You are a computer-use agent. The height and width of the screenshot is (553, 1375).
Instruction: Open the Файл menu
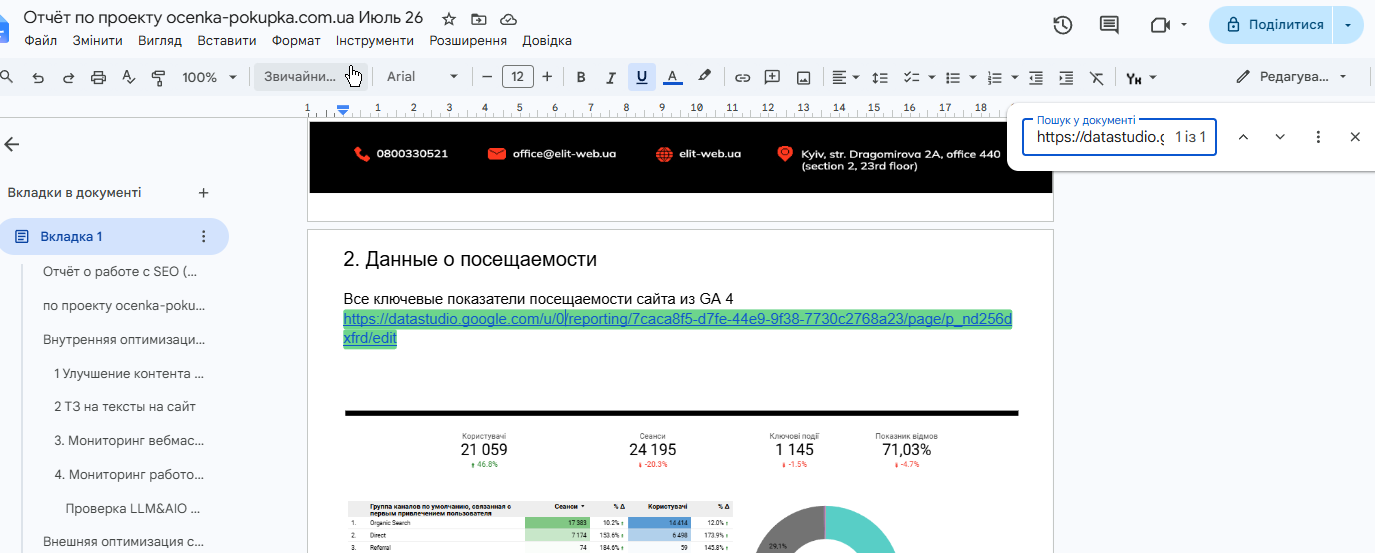point(41,41)
